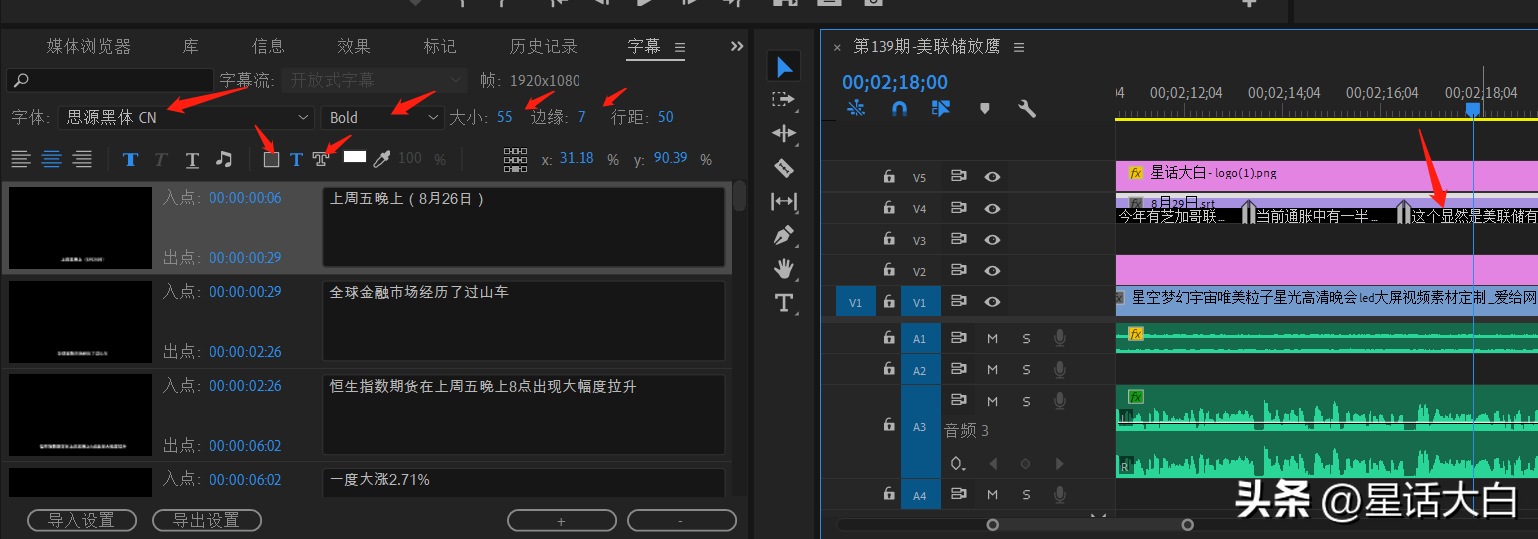The width and height of the screenshot is (1538, 539).
Task: Click the white caption color swatch
Action: tap(355, 157)
